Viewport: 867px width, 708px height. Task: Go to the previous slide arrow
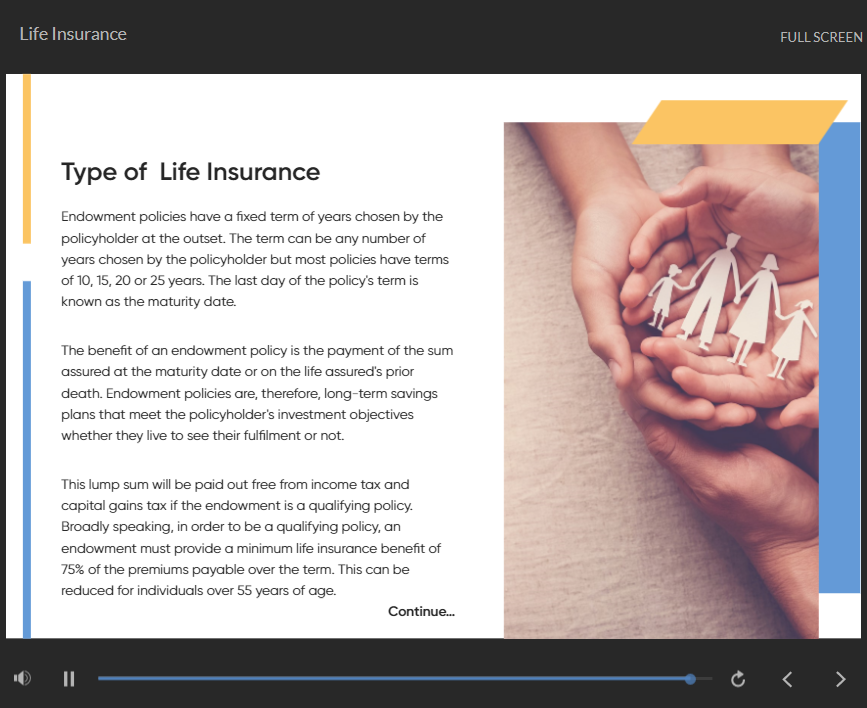pos(787,679)
